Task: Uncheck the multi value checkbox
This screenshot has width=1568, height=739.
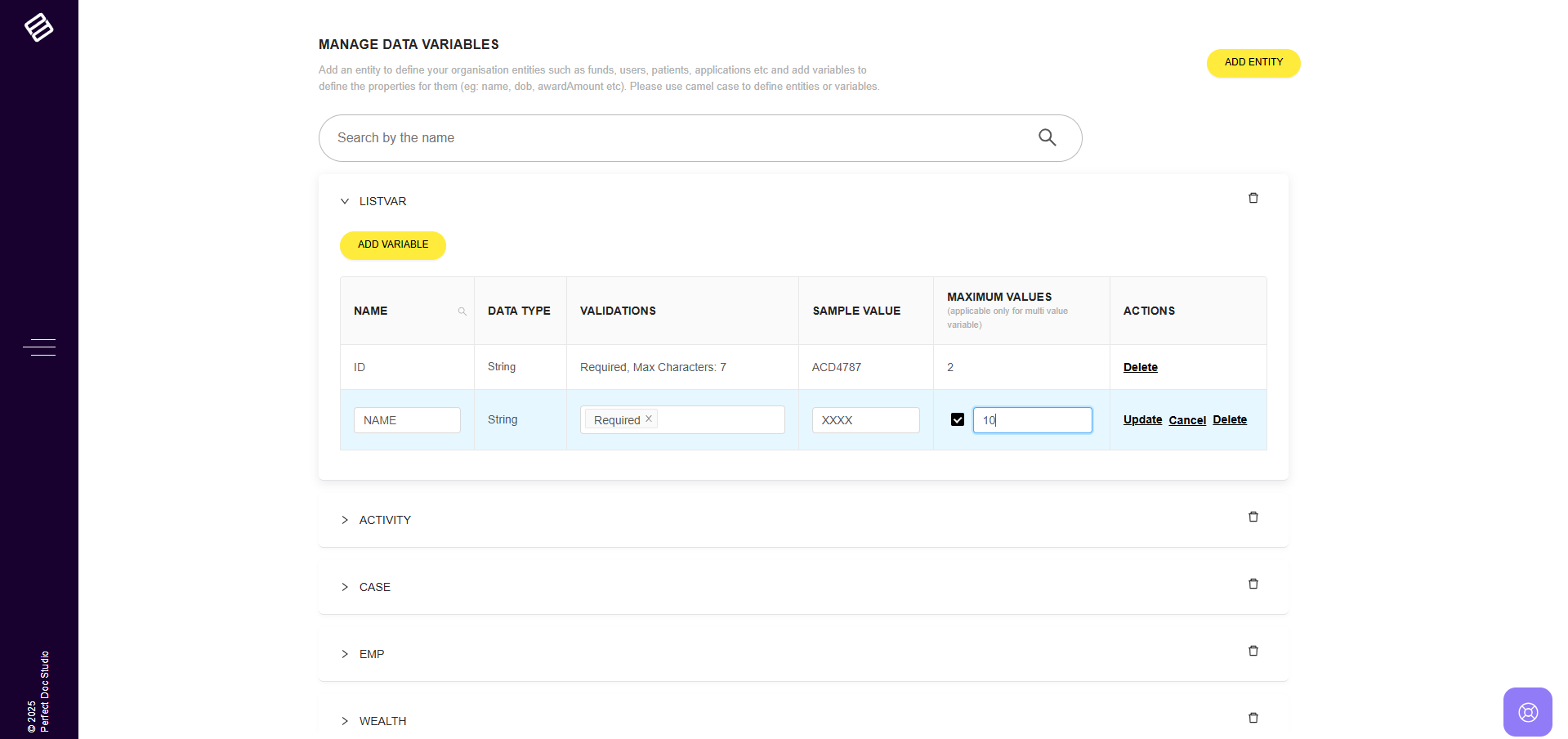Action: (x=958, y=420)
